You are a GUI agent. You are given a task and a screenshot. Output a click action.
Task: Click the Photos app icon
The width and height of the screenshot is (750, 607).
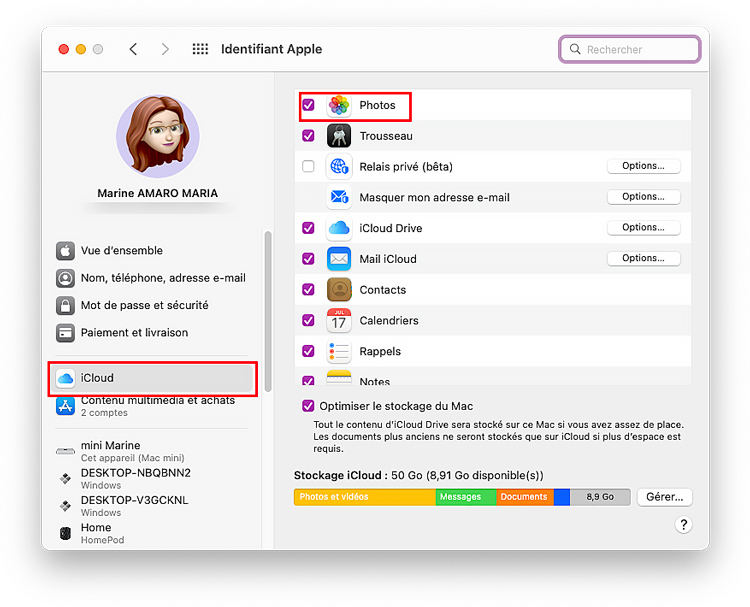339,105
